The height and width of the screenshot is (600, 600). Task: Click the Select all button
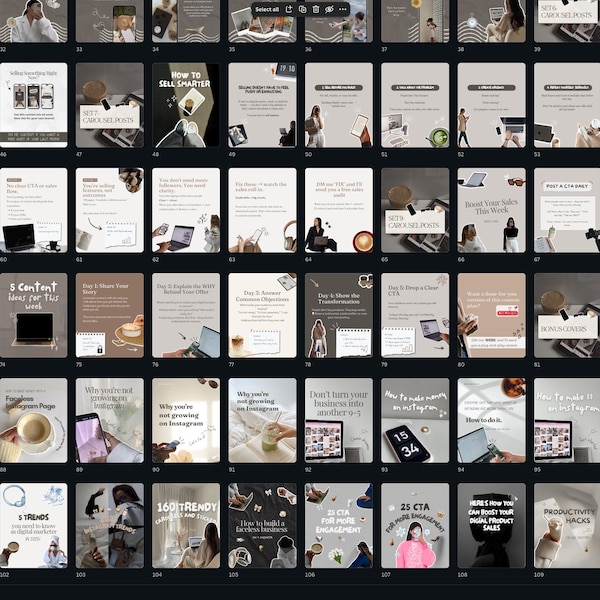pos(267,9)
